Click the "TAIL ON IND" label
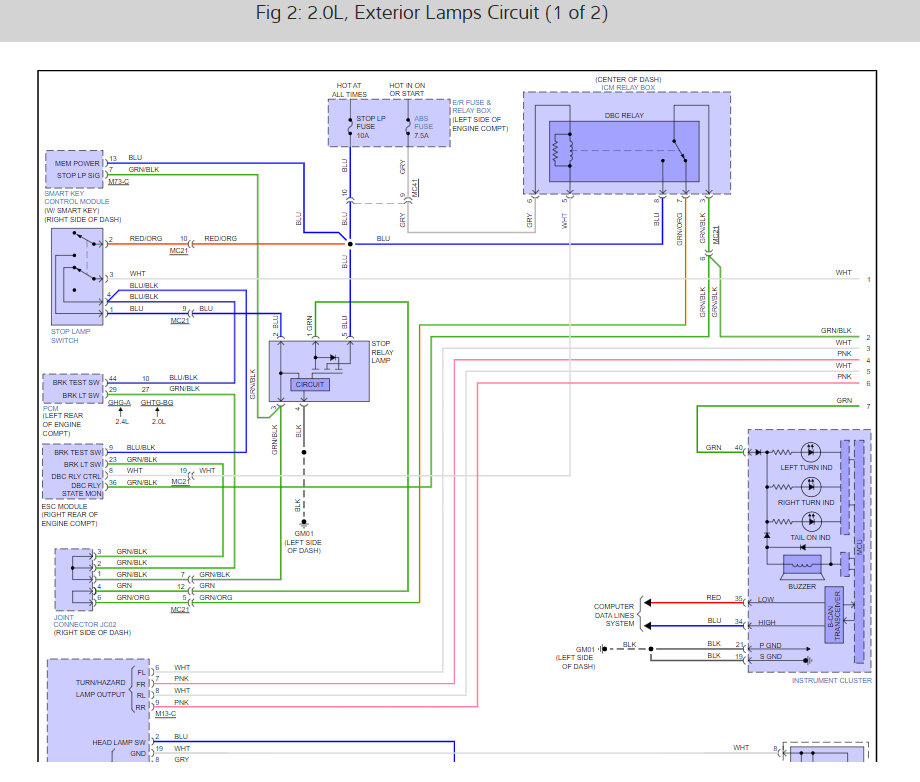Screen dimensions: 920x782 coord(810,537)
